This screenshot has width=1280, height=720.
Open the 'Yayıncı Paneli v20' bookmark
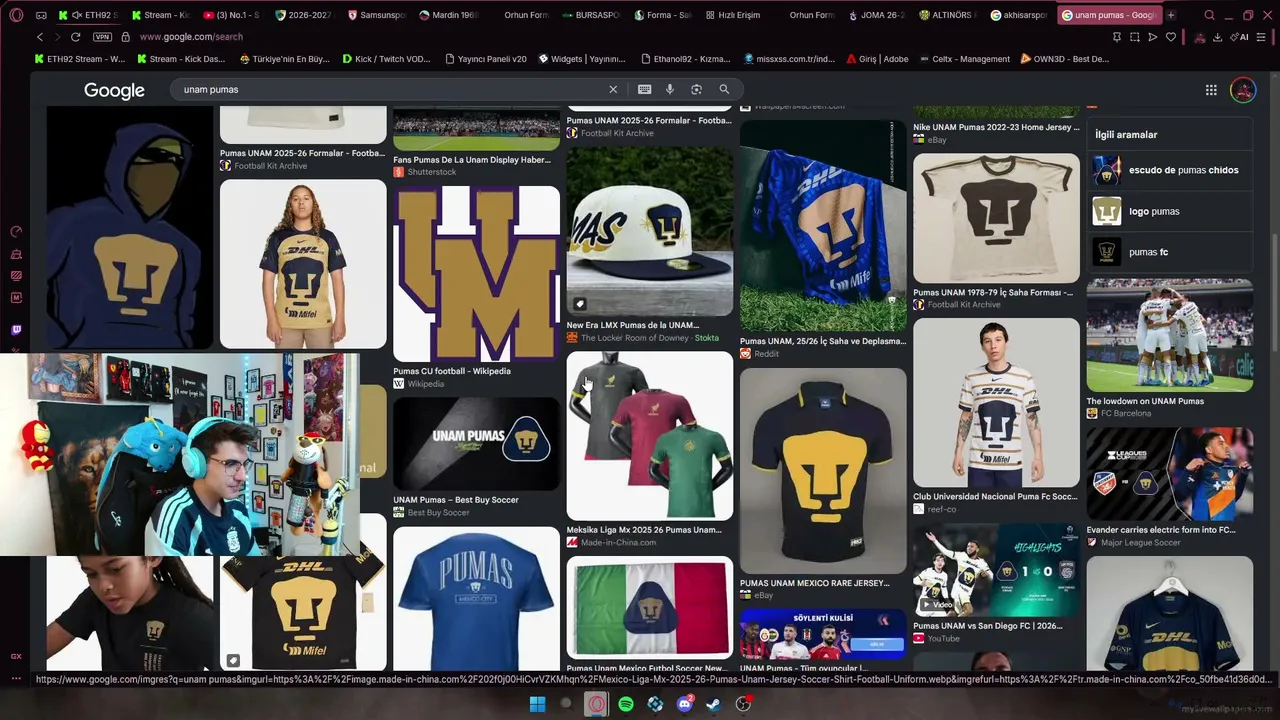[x=484, y=59]
